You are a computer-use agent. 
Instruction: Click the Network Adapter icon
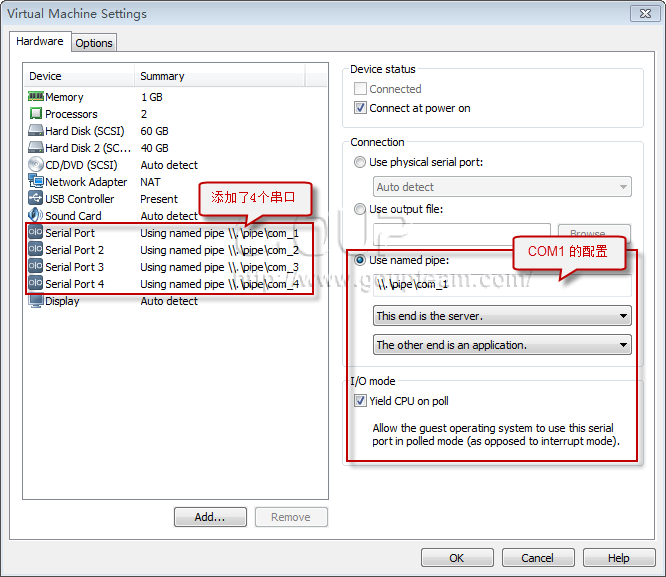click(x=36, y=181)
